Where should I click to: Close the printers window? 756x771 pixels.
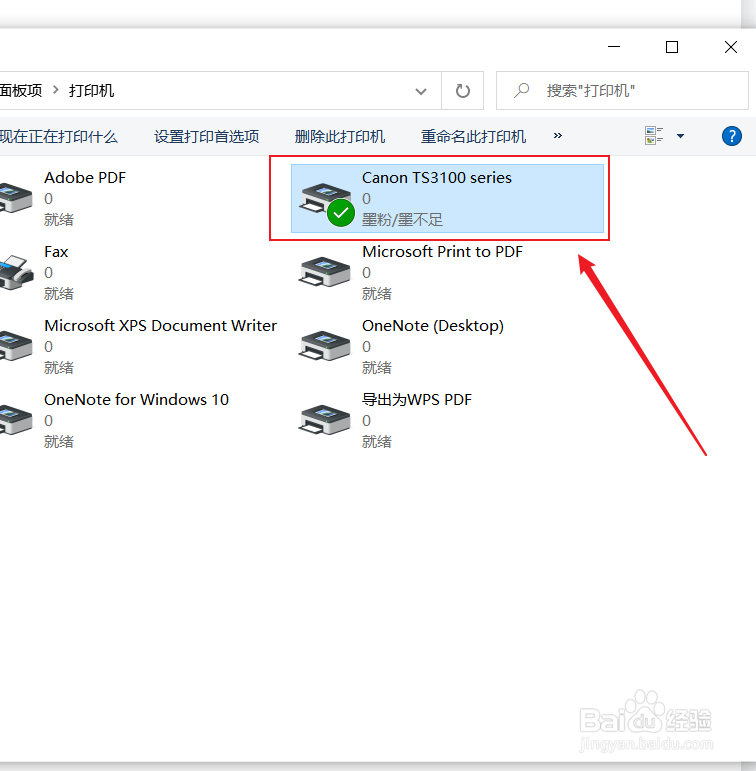pyautogui.click(x=731, y=47)
